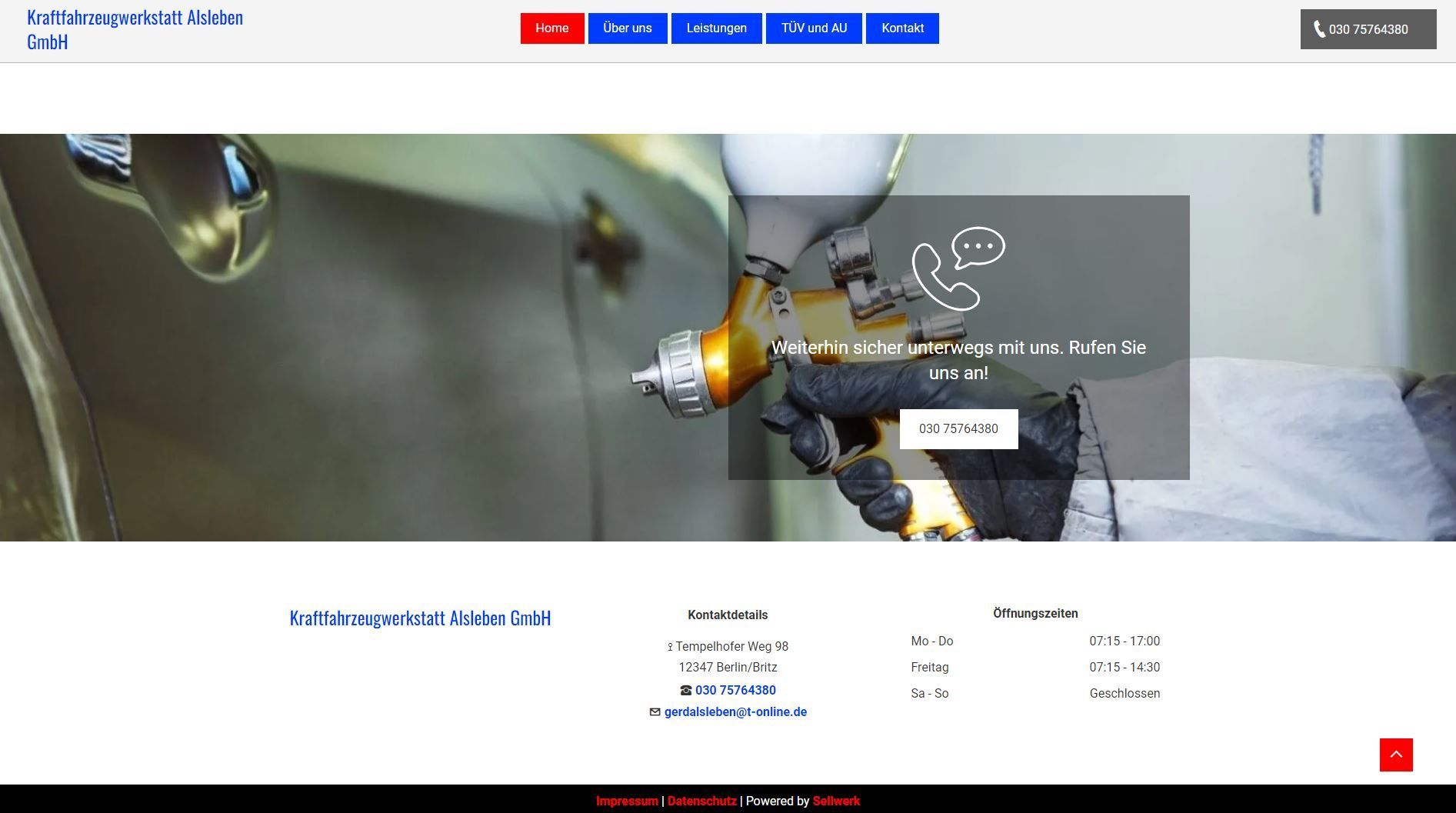Open the Home menu item
Image resolution: width=1456 pixels, height=813 pixels.
point(551,28)
